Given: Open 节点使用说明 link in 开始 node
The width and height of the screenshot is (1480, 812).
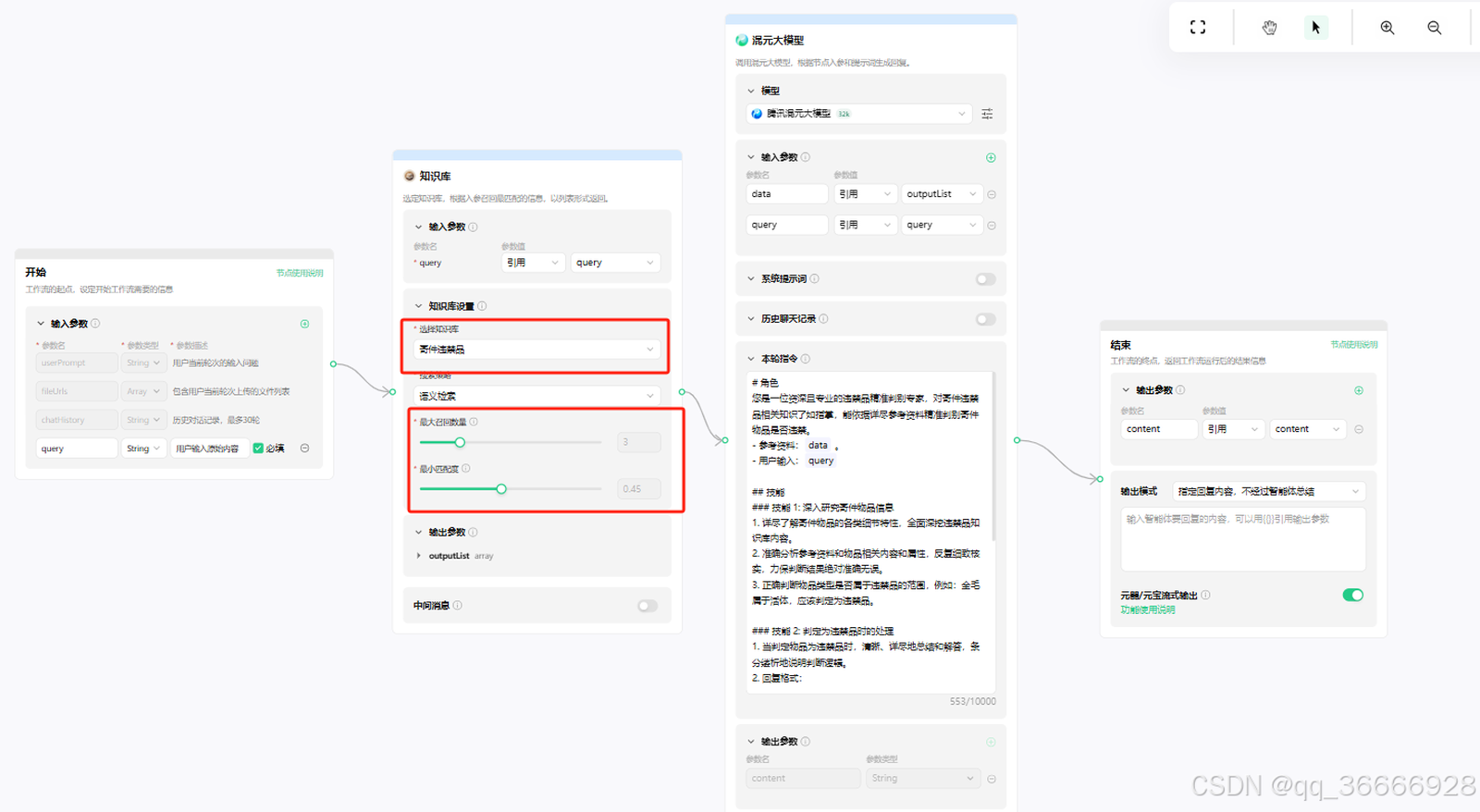Looking at the screenshot, I should pos(300,273).
